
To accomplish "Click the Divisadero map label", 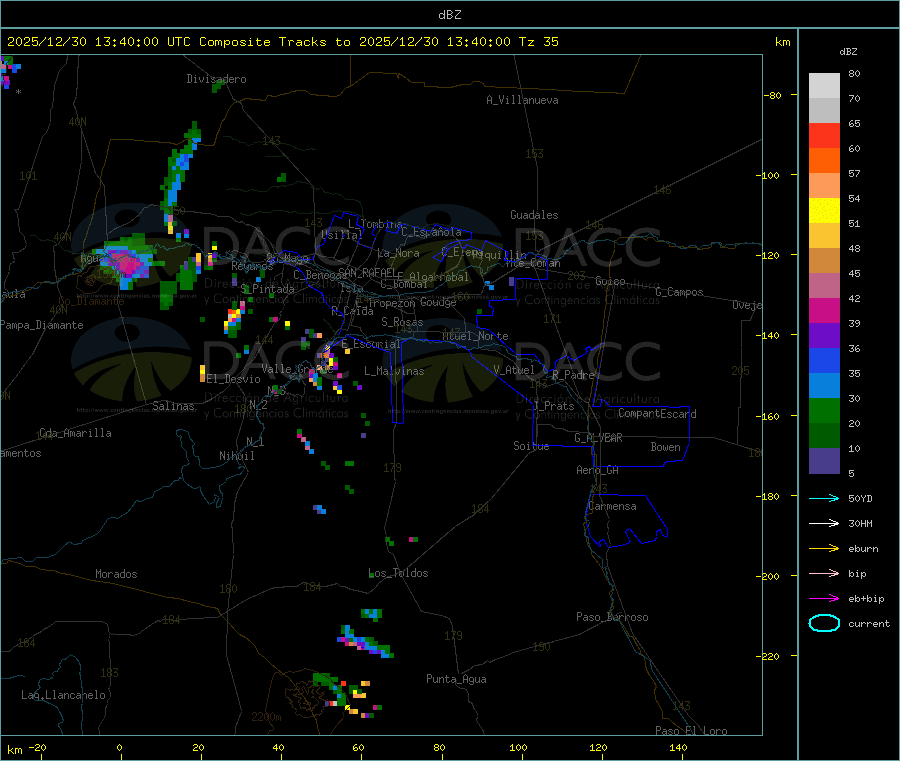I will 216,79.
